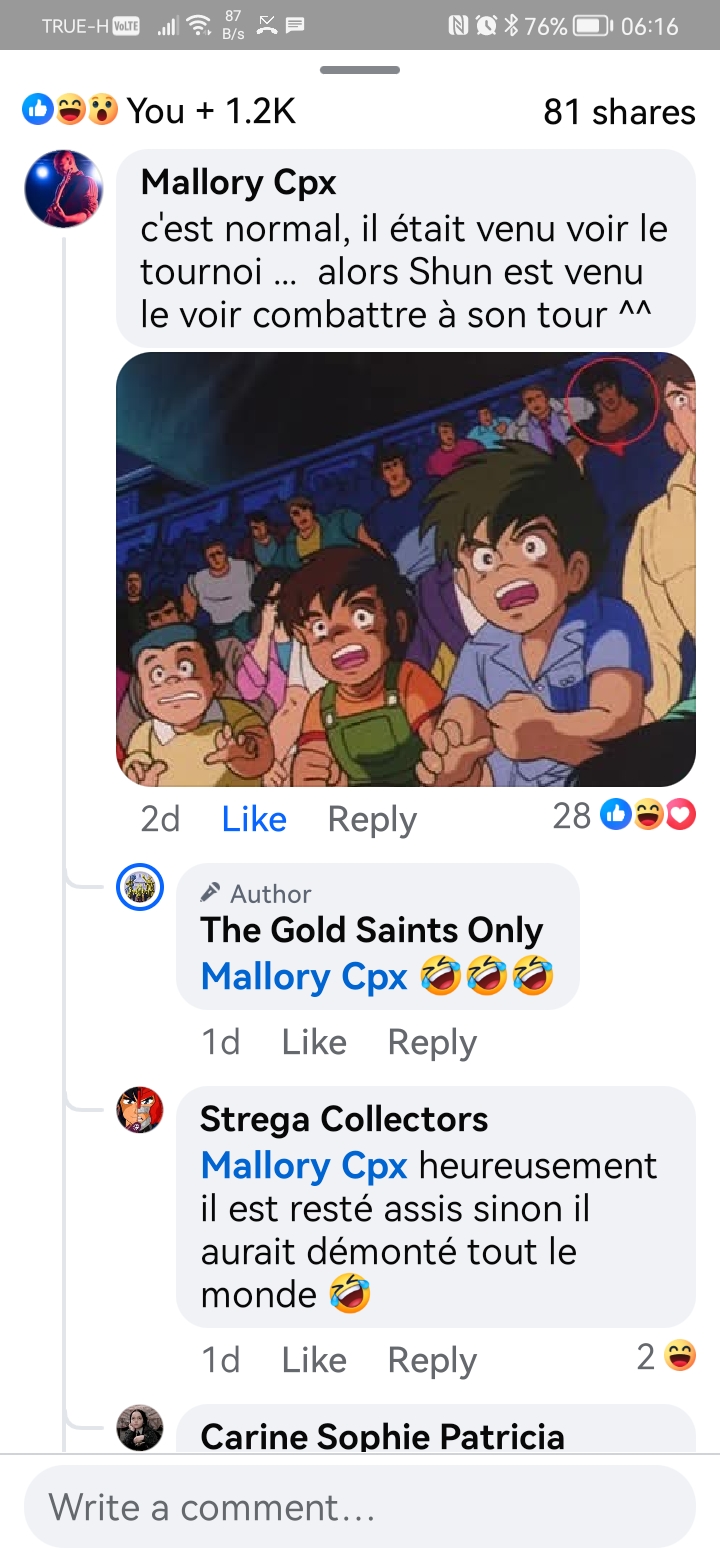Toggle Like on Mallory Cpx's comment
Viewport: 720px width, 1560px height.
pyautogui.click(x=254, y=820)
